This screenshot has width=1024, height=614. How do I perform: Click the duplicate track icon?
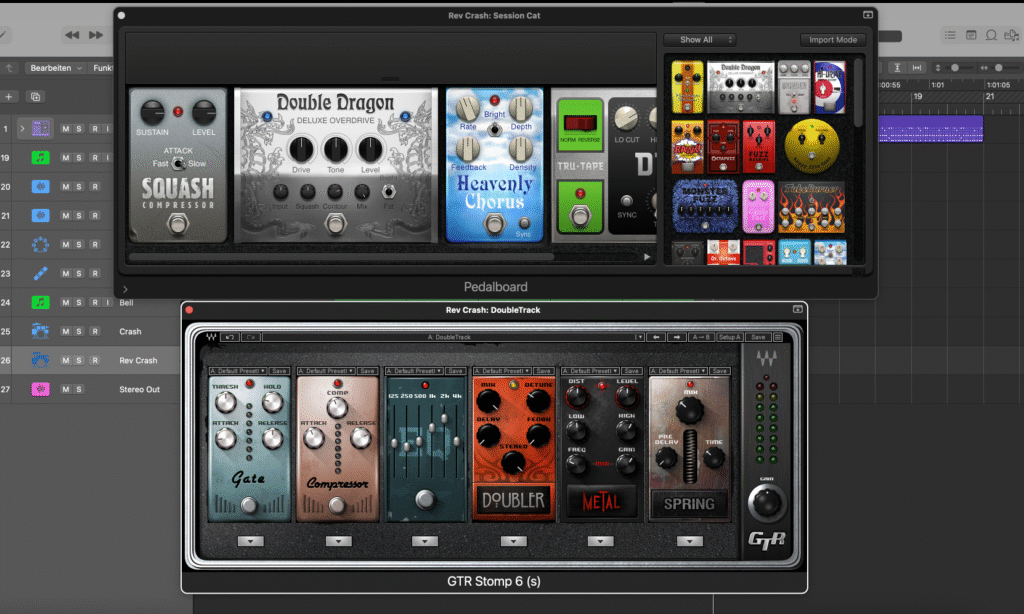pos(35,97)
